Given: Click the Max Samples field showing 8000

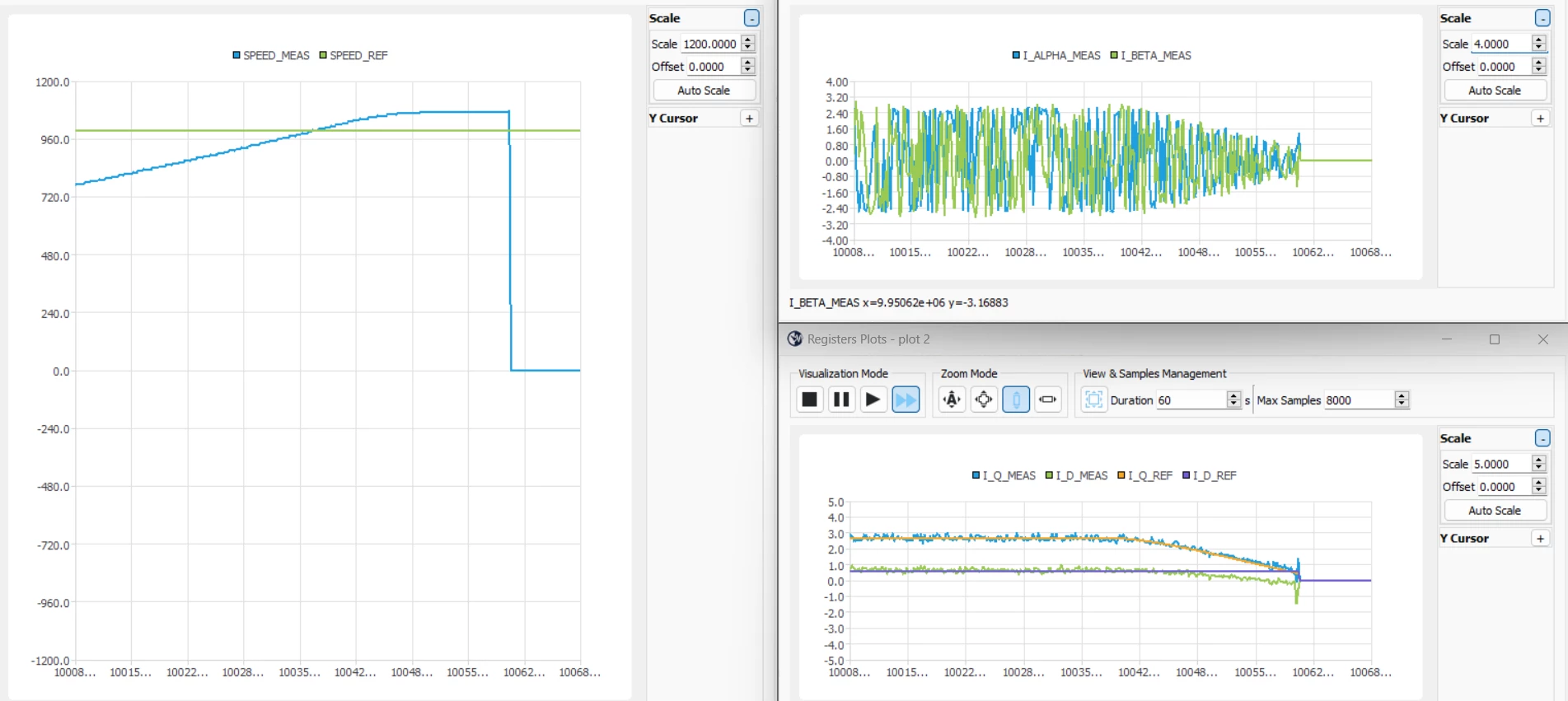Looking at the screenshot, I should (1360, 400).
